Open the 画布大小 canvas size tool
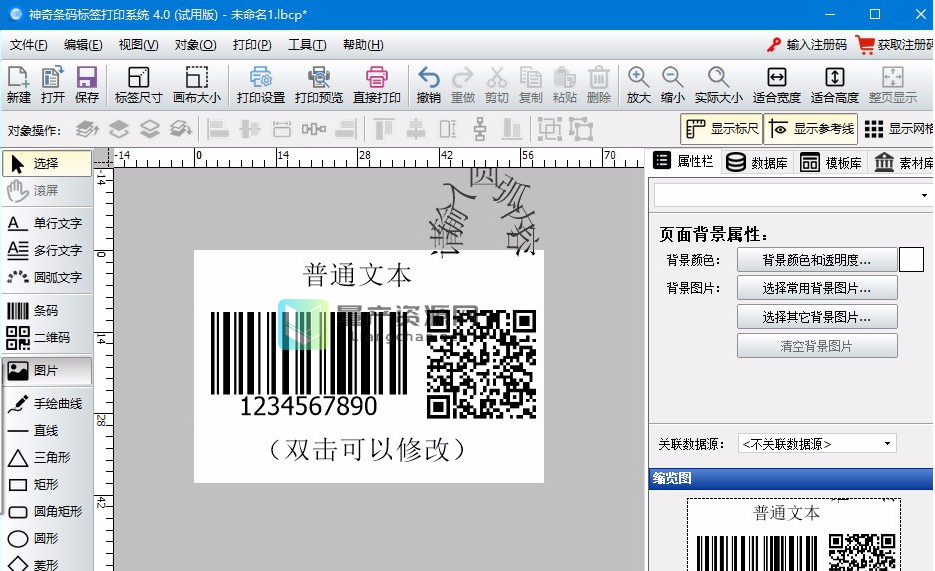This screenshot has height=571, width=935. [x=197, y=85]
